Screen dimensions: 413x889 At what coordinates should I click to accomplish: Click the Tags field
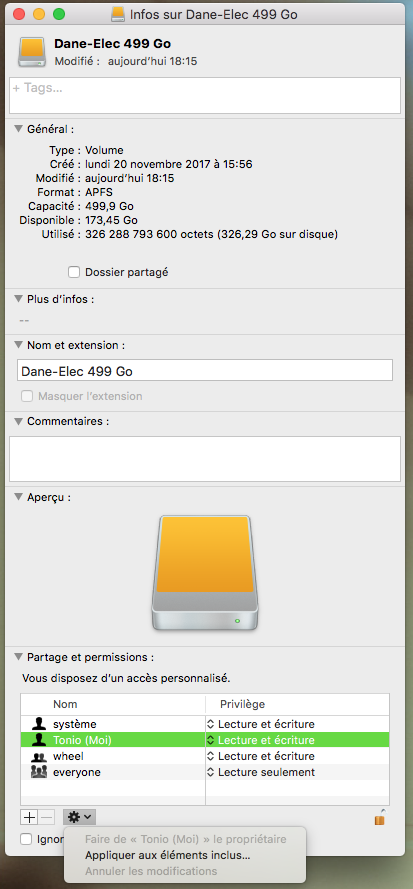point(205,95)
